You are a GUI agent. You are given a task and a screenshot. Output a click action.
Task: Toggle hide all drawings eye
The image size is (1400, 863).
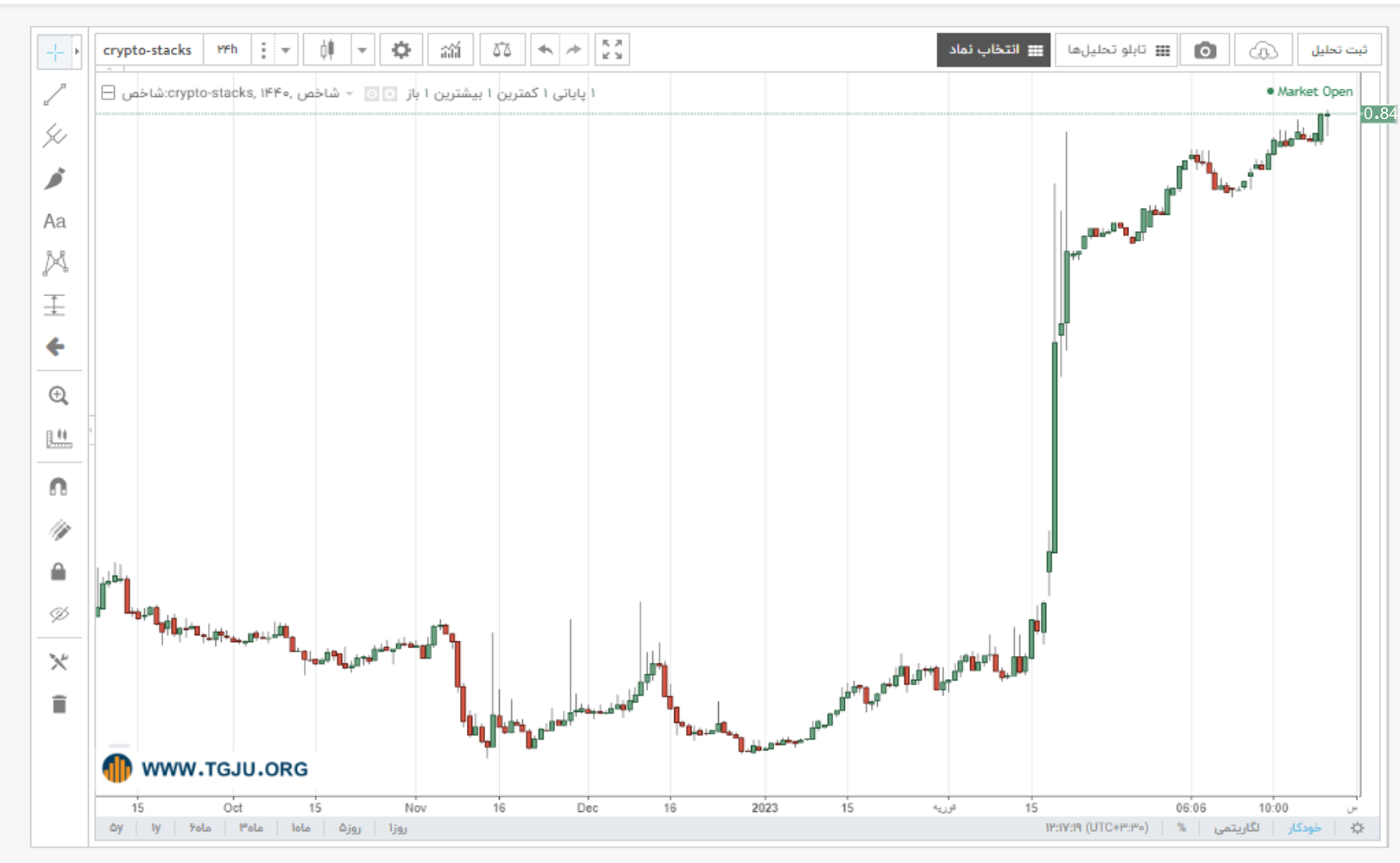pos(58,614)
